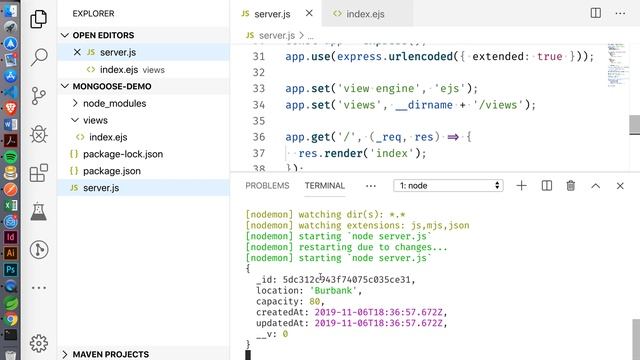Select index.ejs in Open Editors

(143, 70)
